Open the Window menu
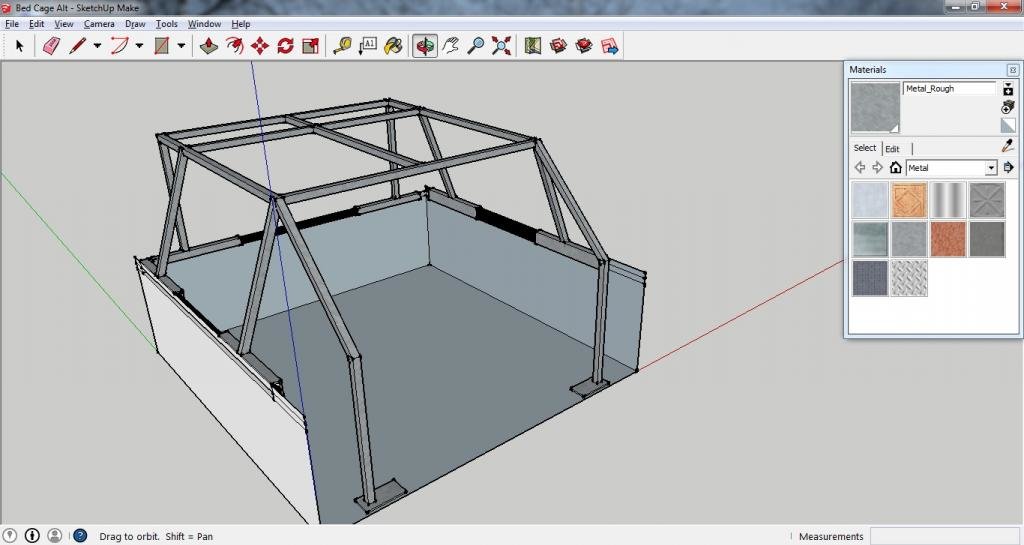The height and width of the screenshot is (545, 1024). pos(204,23)
